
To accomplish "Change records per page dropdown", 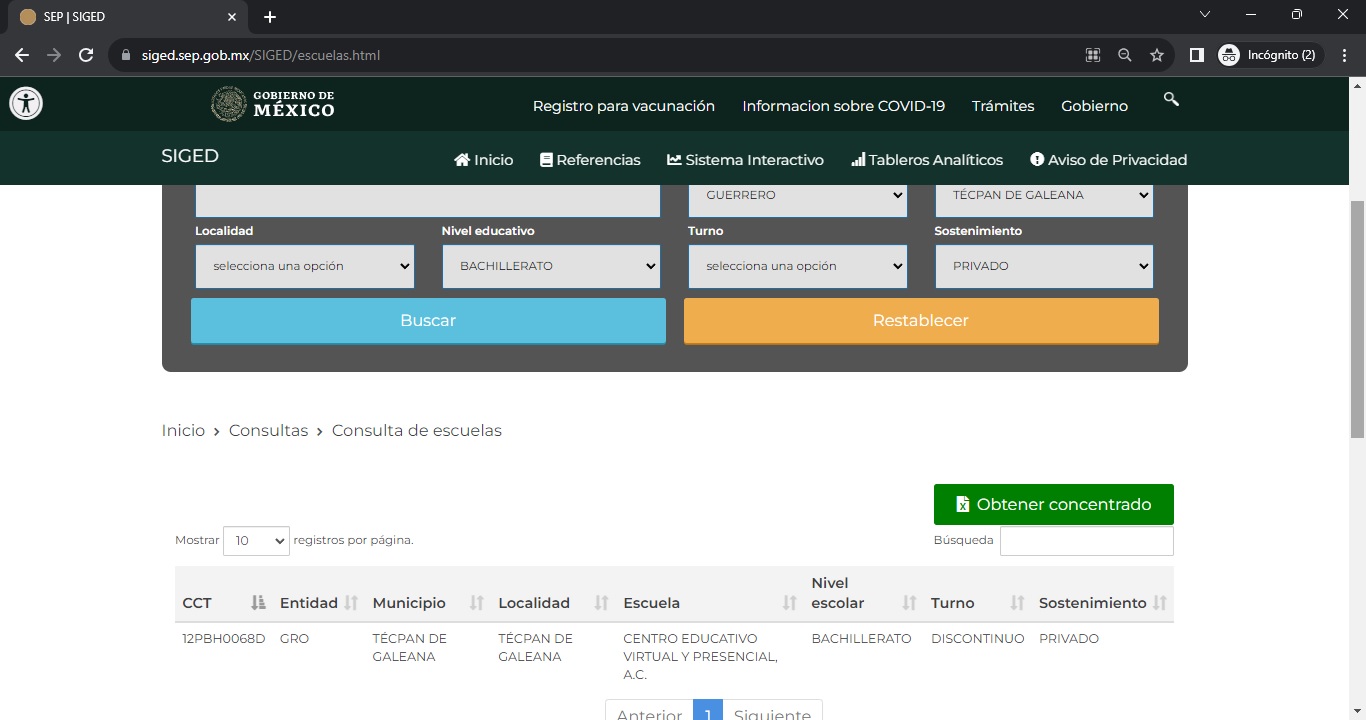I will click(256, 541).
